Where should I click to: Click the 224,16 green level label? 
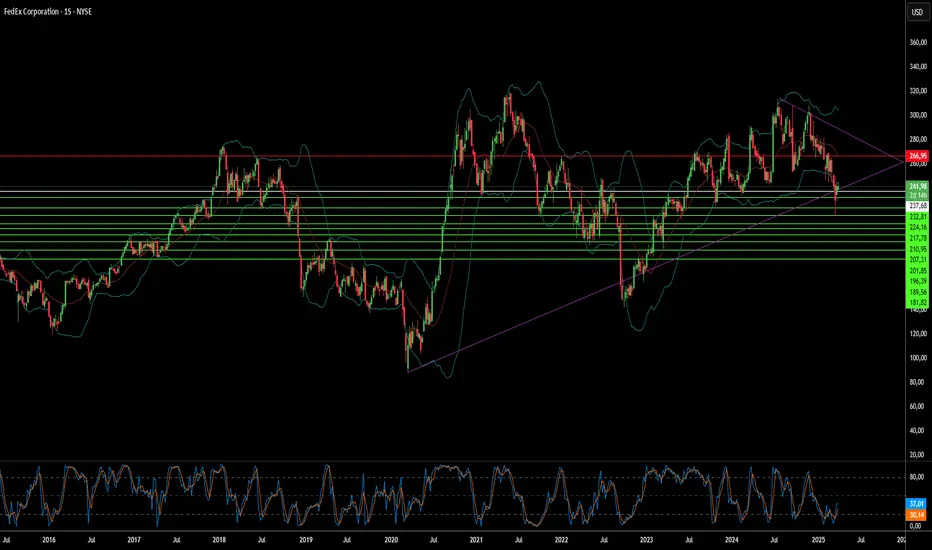coord(918,227)
